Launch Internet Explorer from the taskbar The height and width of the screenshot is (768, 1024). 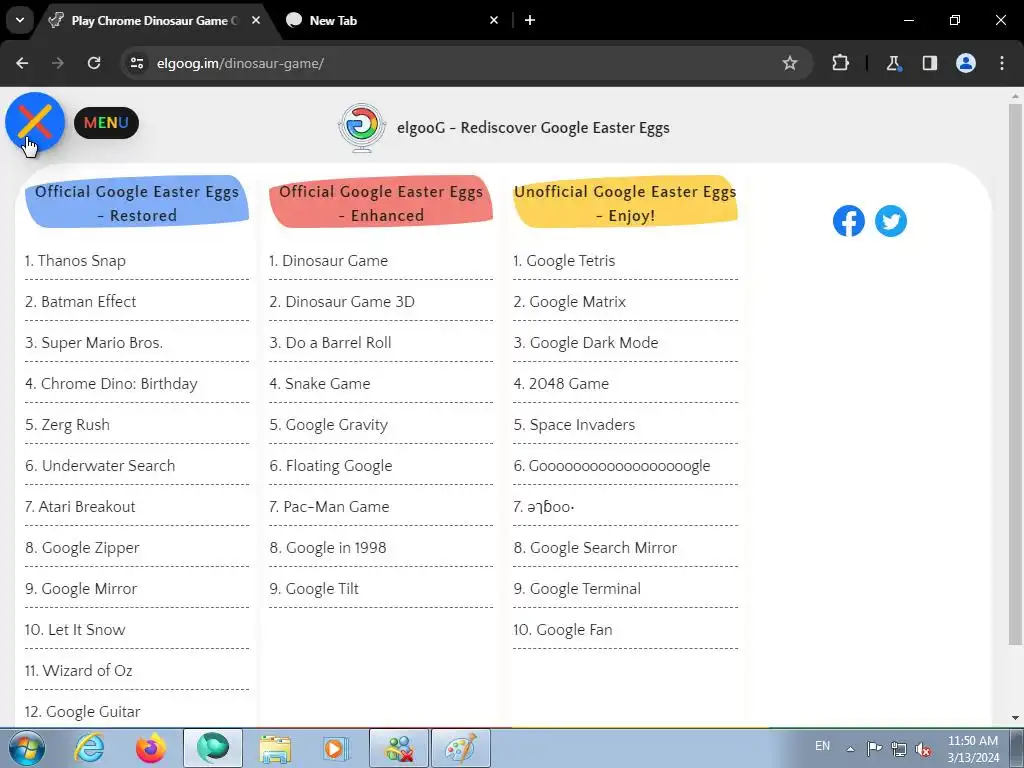pyautogui.click(x=89, y=748)
